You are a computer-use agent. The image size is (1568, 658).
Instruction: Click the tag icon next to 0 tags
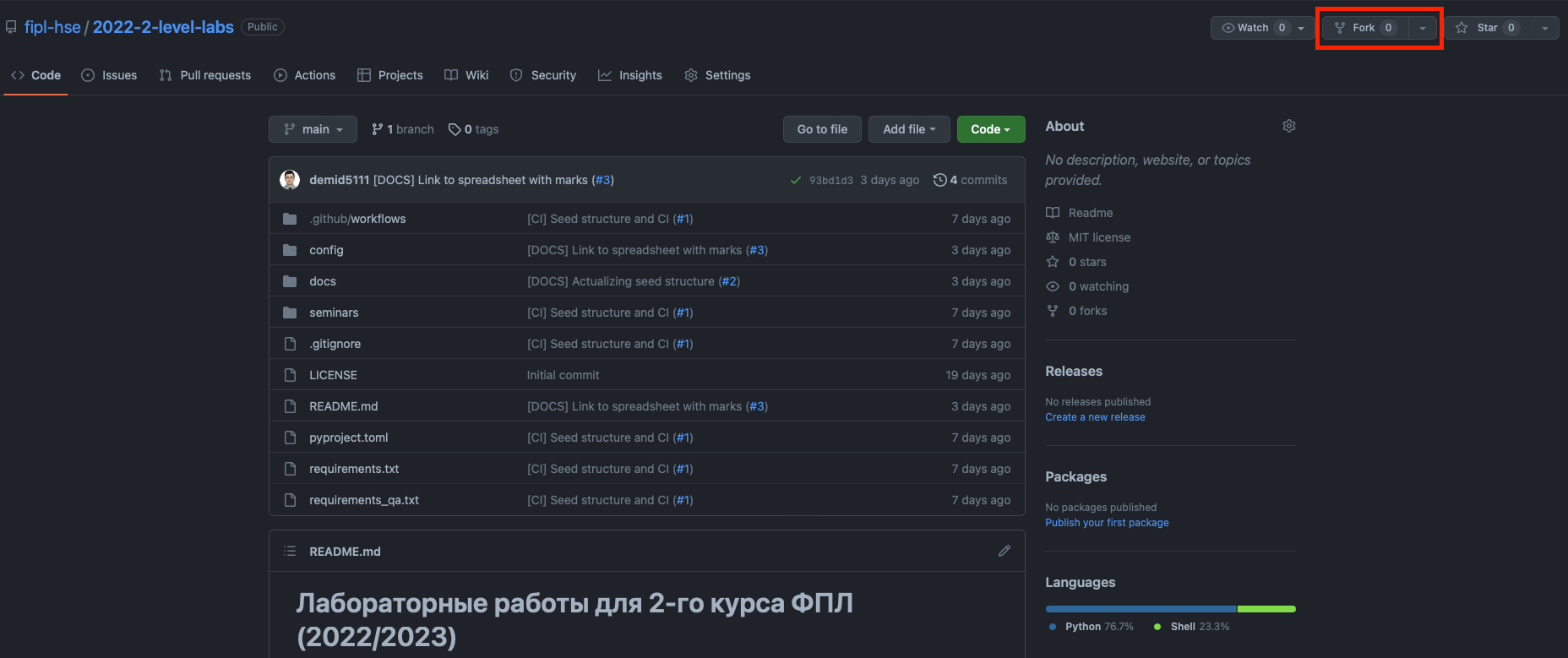coord(455,129)
